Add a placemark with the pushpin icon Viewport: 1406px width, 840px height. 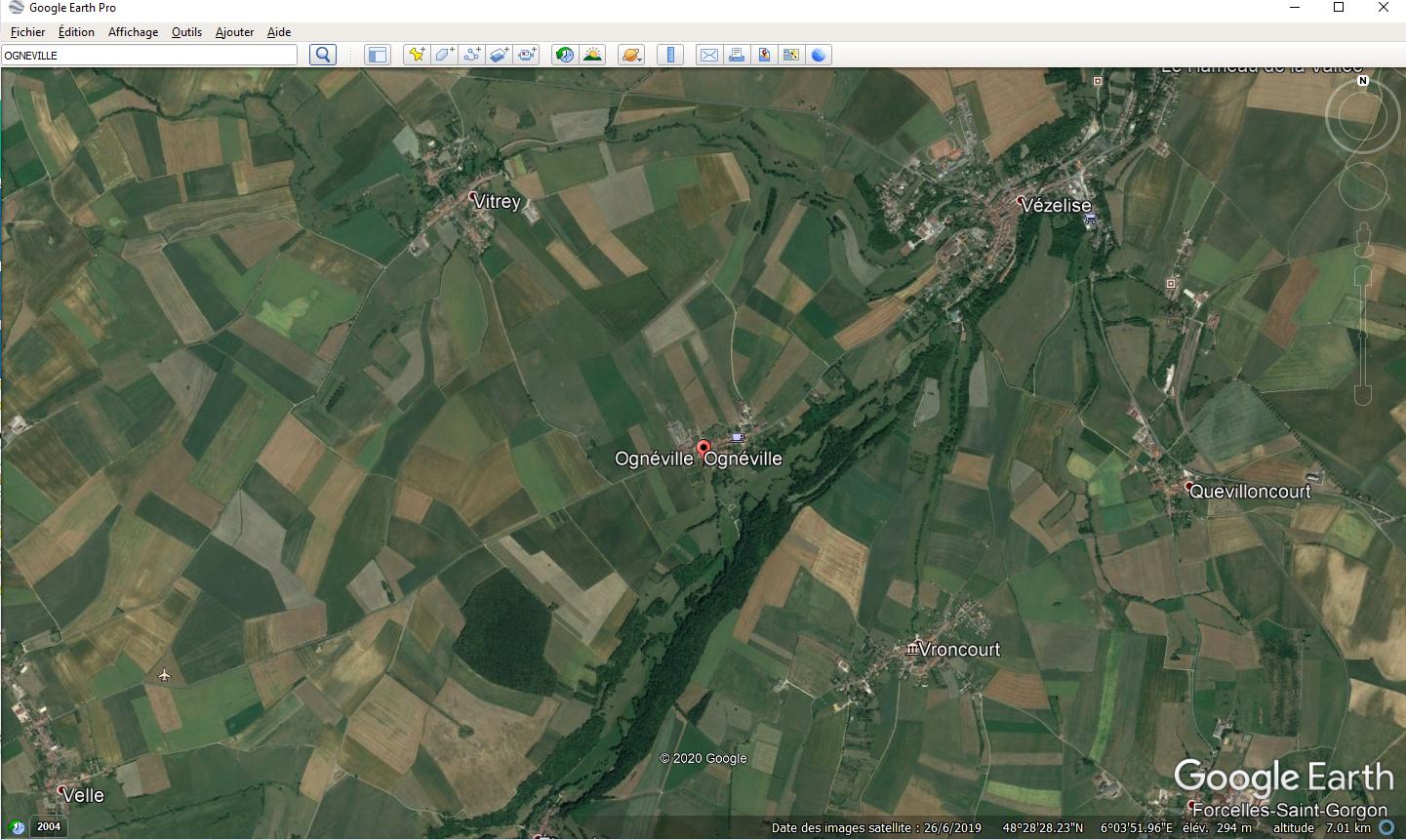pos(417,55)
